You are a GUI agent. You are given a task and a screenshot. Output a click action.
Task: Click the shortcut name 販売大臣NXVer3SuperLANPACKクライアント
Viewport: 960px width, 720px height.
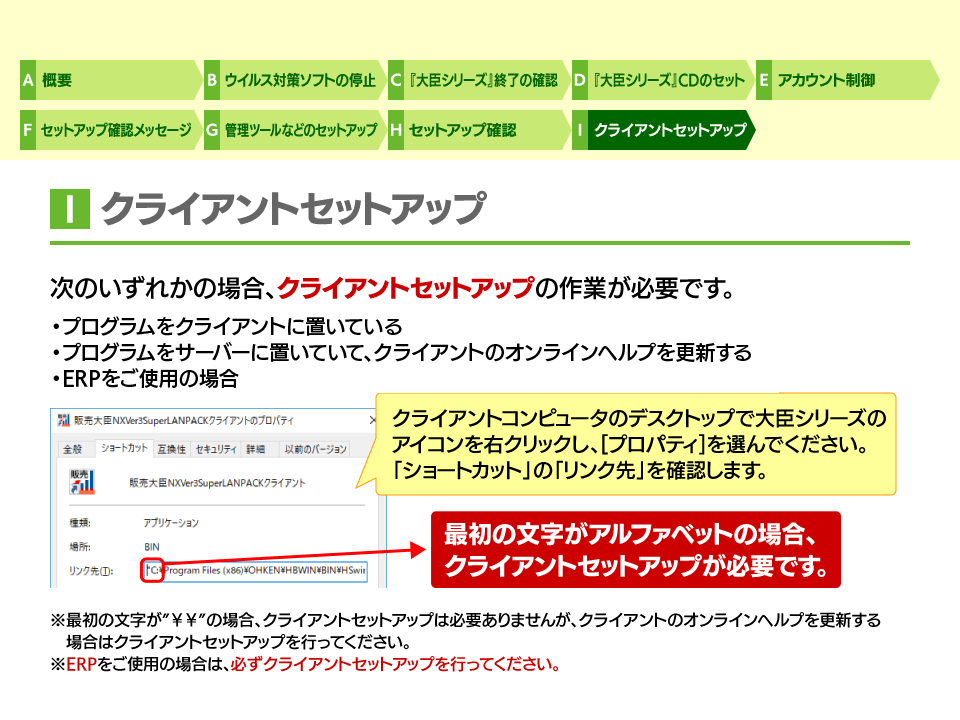tap(217, 483)
